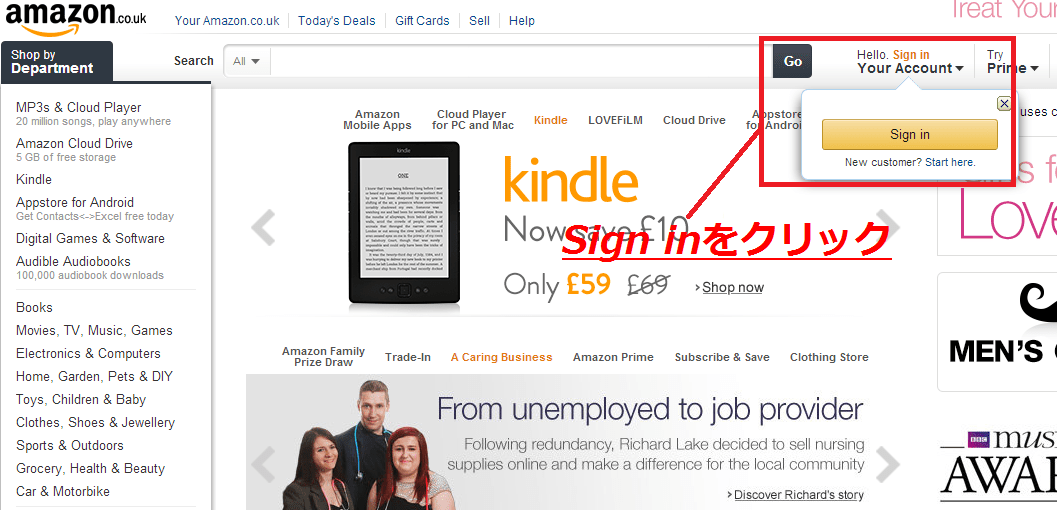Open the All search category dropdown
The width and height of the screenshot is (1057, 510).
pyautogui.click(x=247, y=61)
